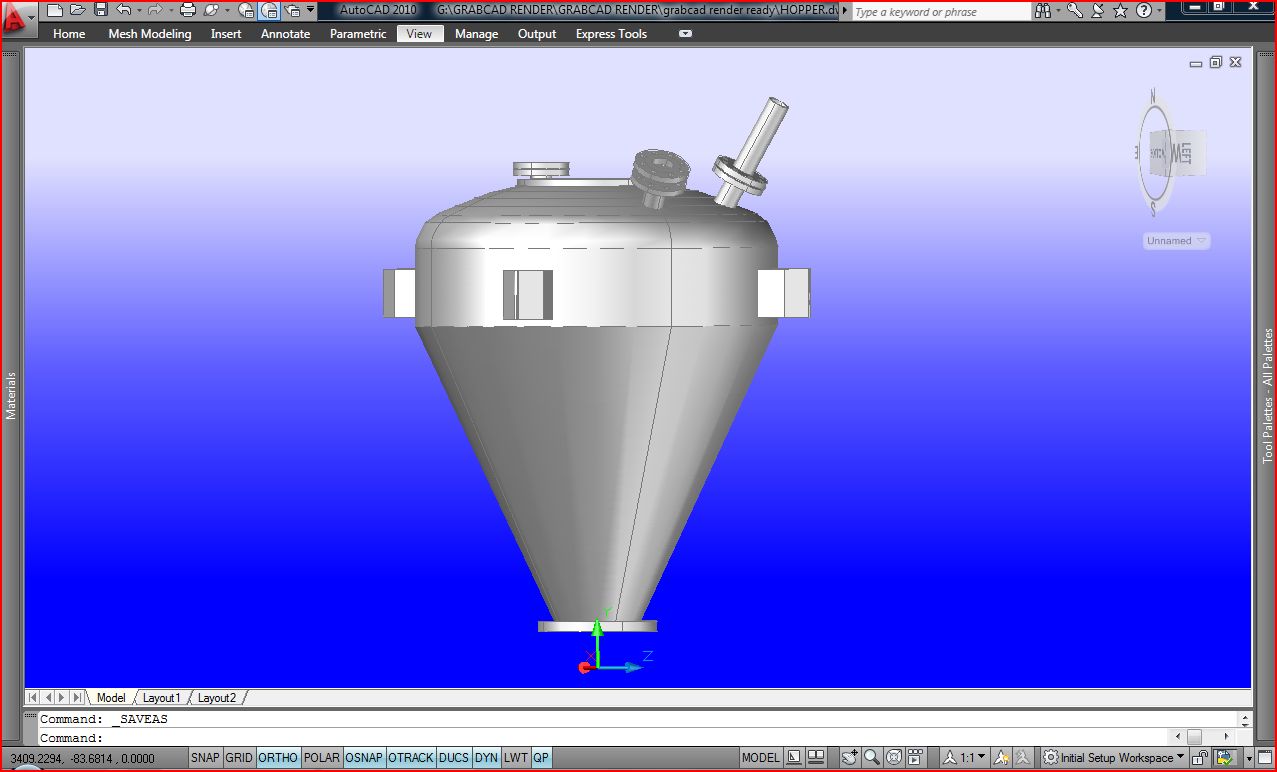Toggle DUCS dynamic UCS
The width and height of the screenshot is (1277, 772).
(453, 758)
